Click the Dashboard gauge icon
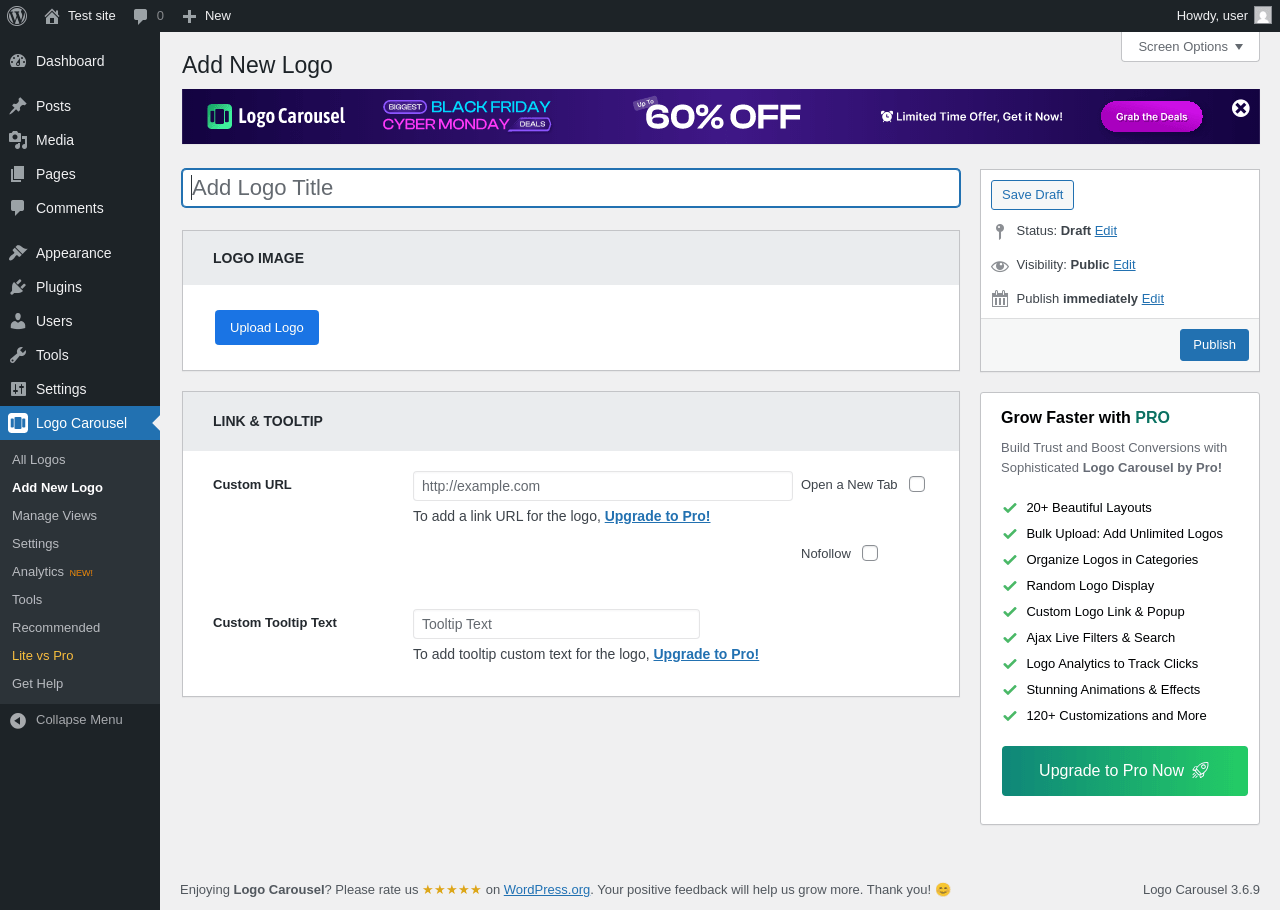 point(18,61)
